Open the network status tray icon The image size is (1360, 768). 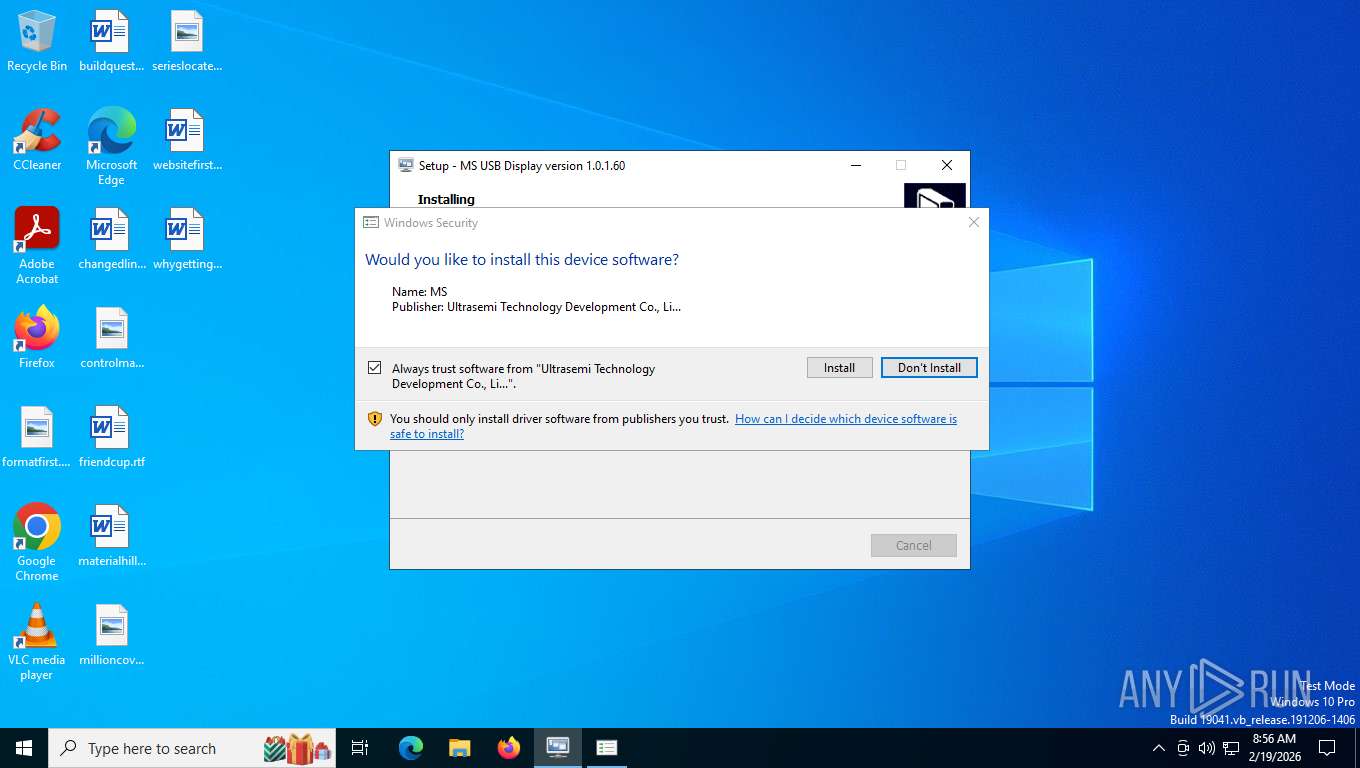click(x=1231, y=748)
